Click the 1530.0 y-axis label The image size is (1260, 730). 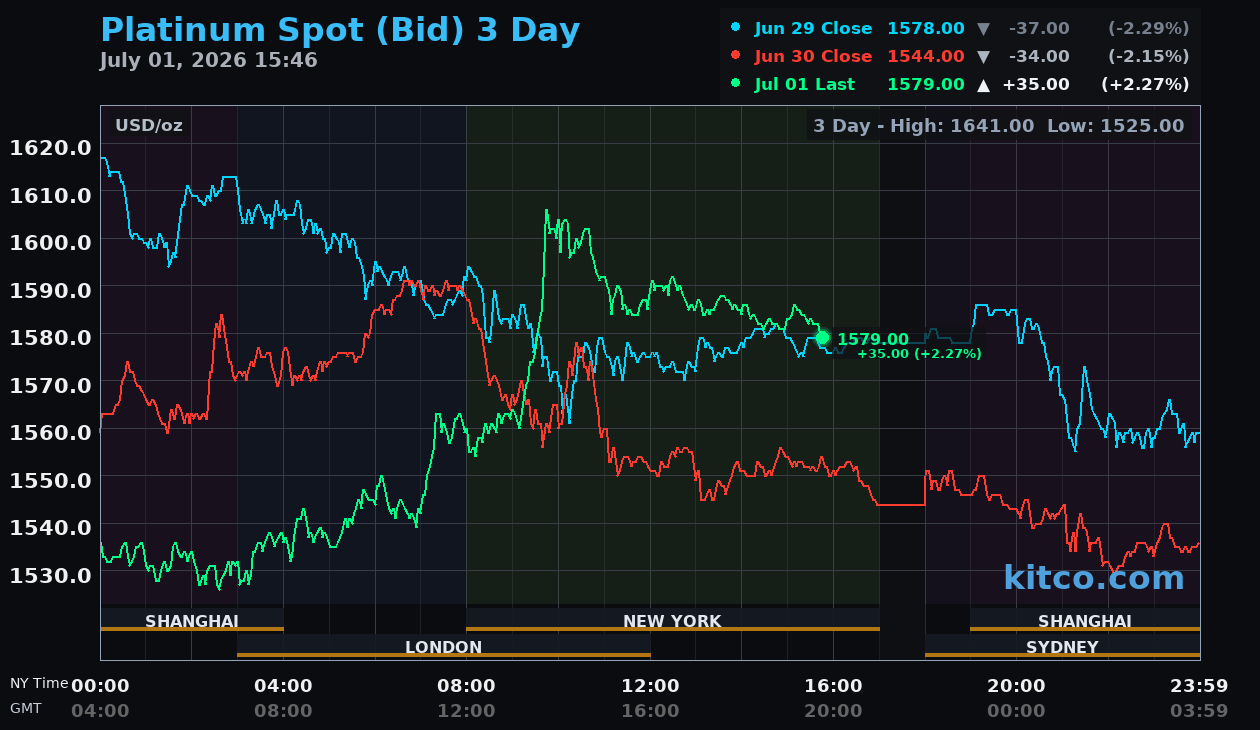click(50, 575)
